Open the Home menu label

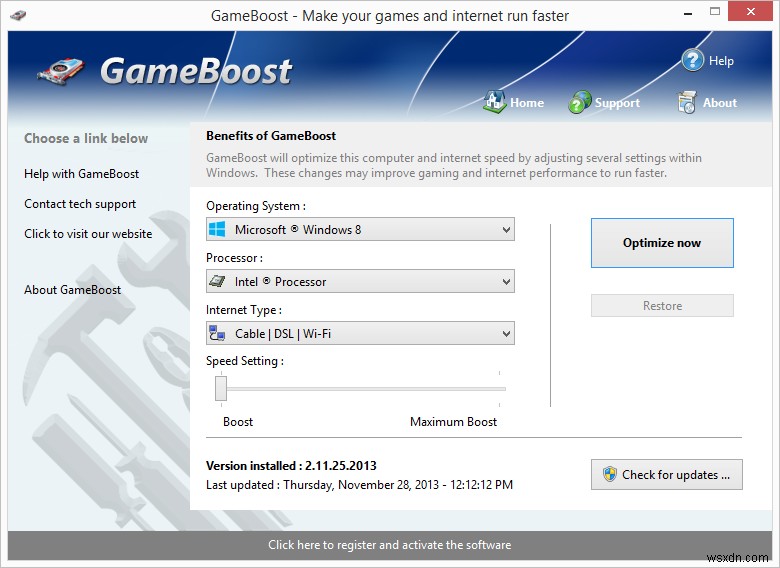click(527, 102)
